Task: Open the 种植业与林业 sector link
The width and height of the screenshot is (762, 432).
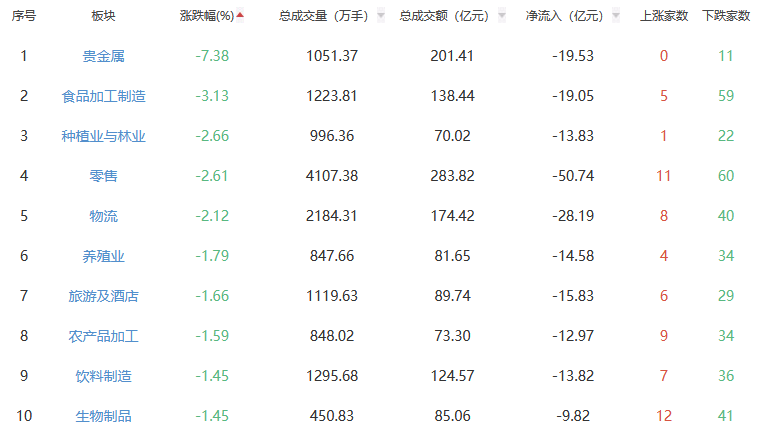Action: click(x=103, y=136)
